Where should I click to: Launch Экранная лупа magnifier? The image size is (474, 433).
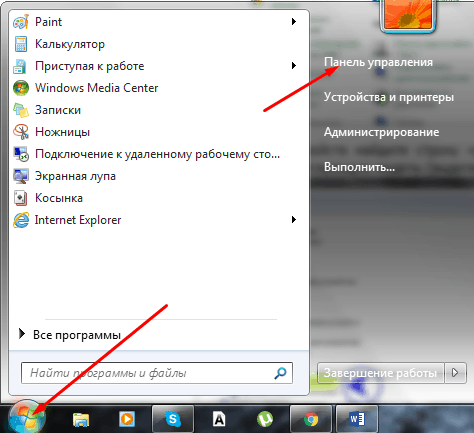click(75, 176)
